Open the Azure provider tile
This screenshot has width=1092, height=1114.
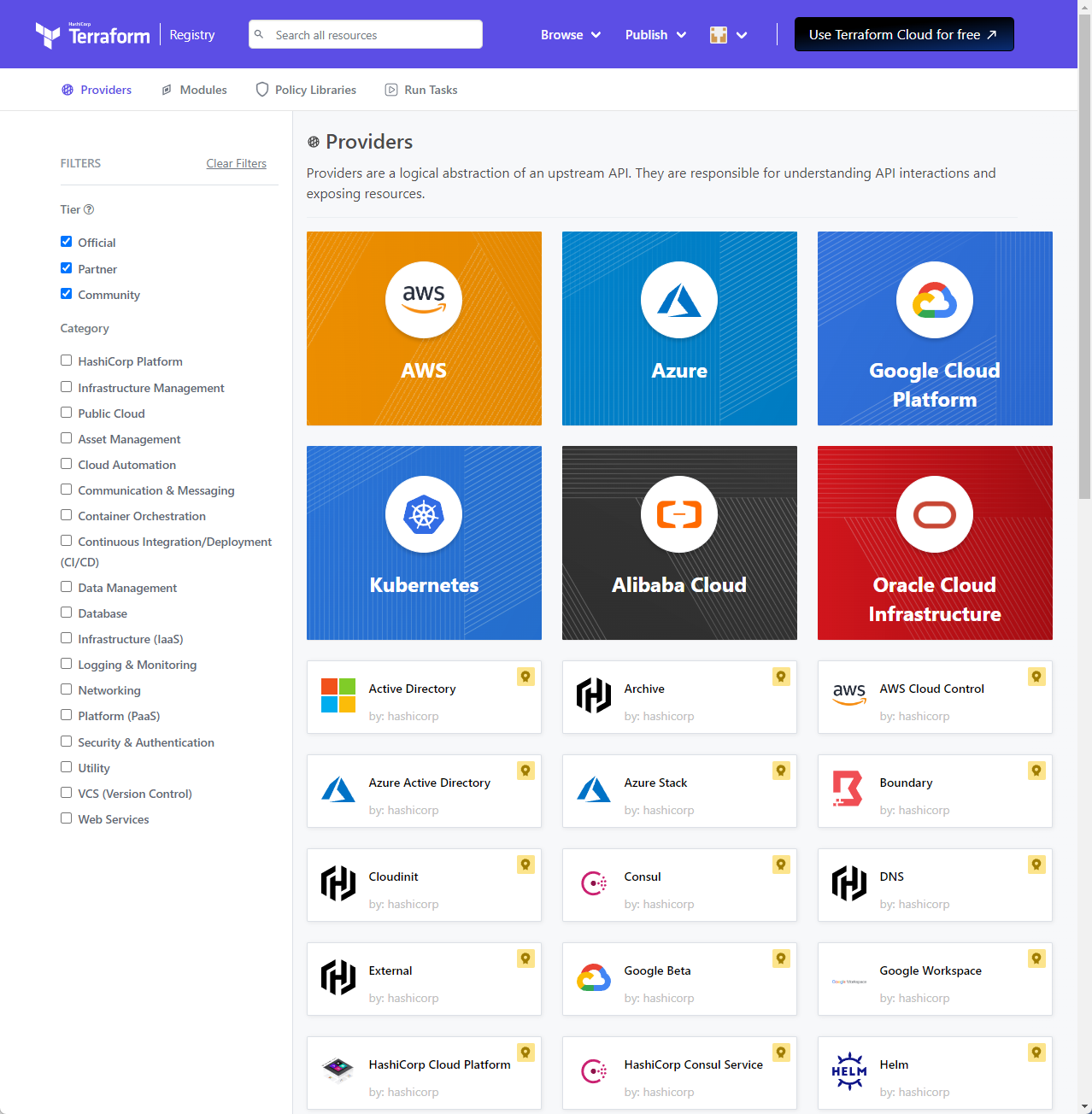[x=679, y=329]
